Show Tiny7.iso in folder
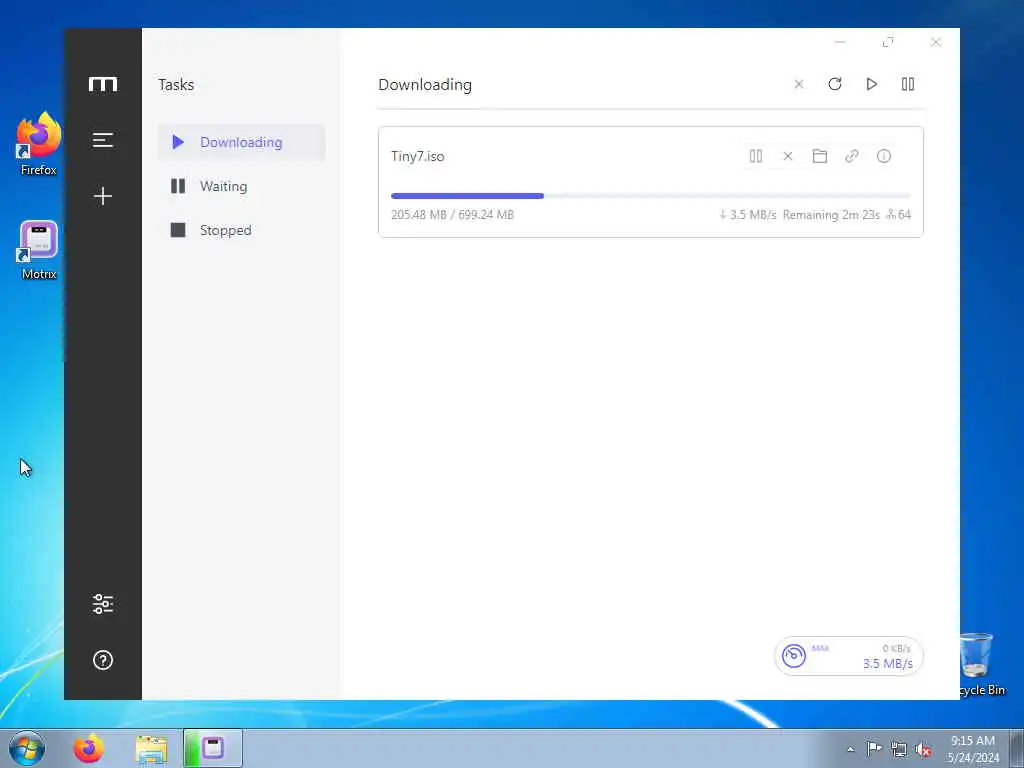The height and width of the screenshot is (768, 1024). pos(820,156)
